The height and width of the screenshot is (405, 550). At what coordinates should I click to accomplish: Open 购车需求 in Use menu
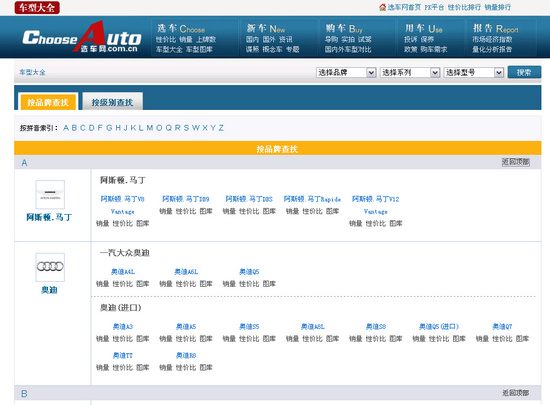coord(434,49)
